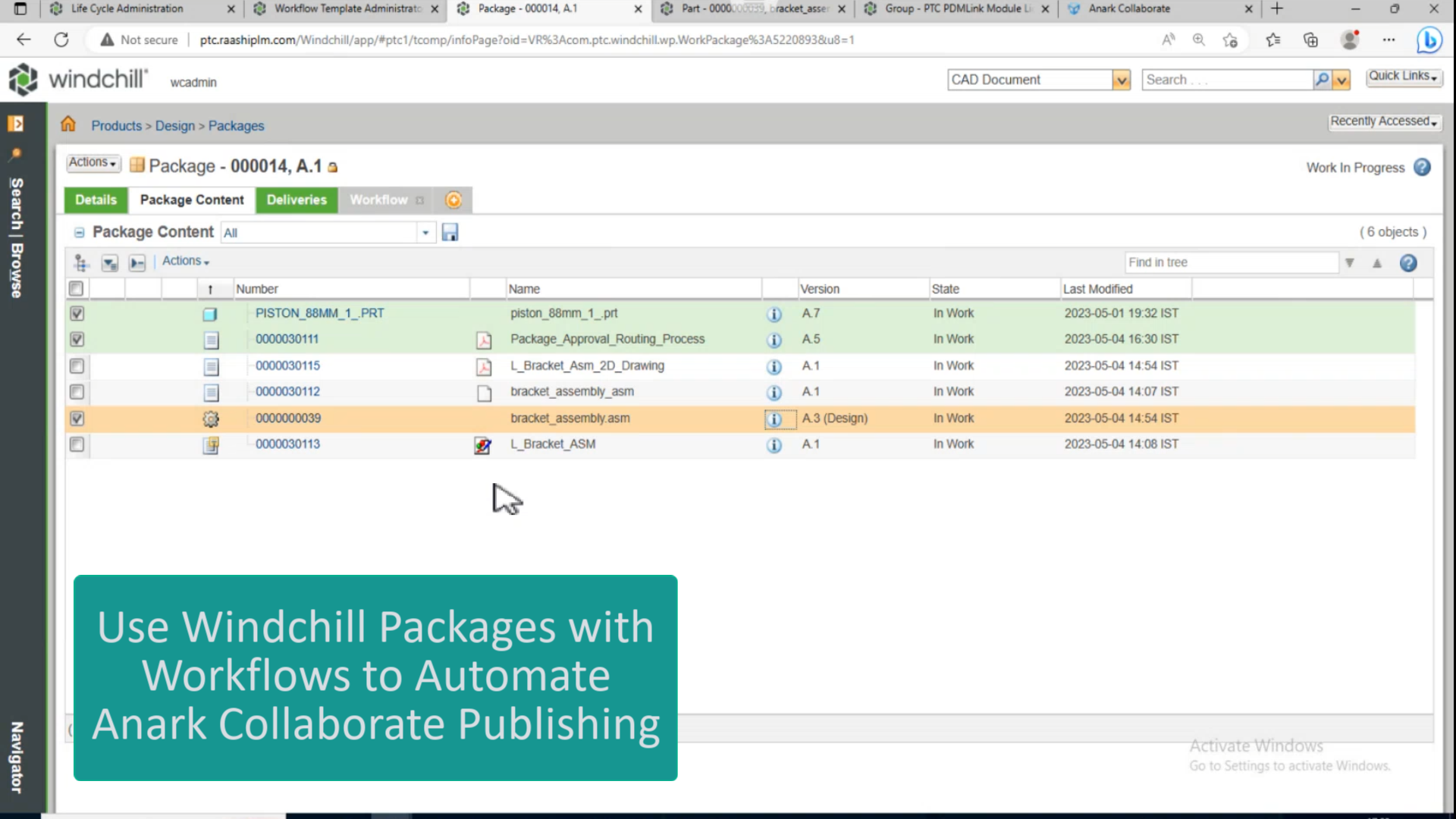Open the Navigator side panel
Image resolution: width=1456 pixels, height=819 pixels.
[x=16, y=757]
